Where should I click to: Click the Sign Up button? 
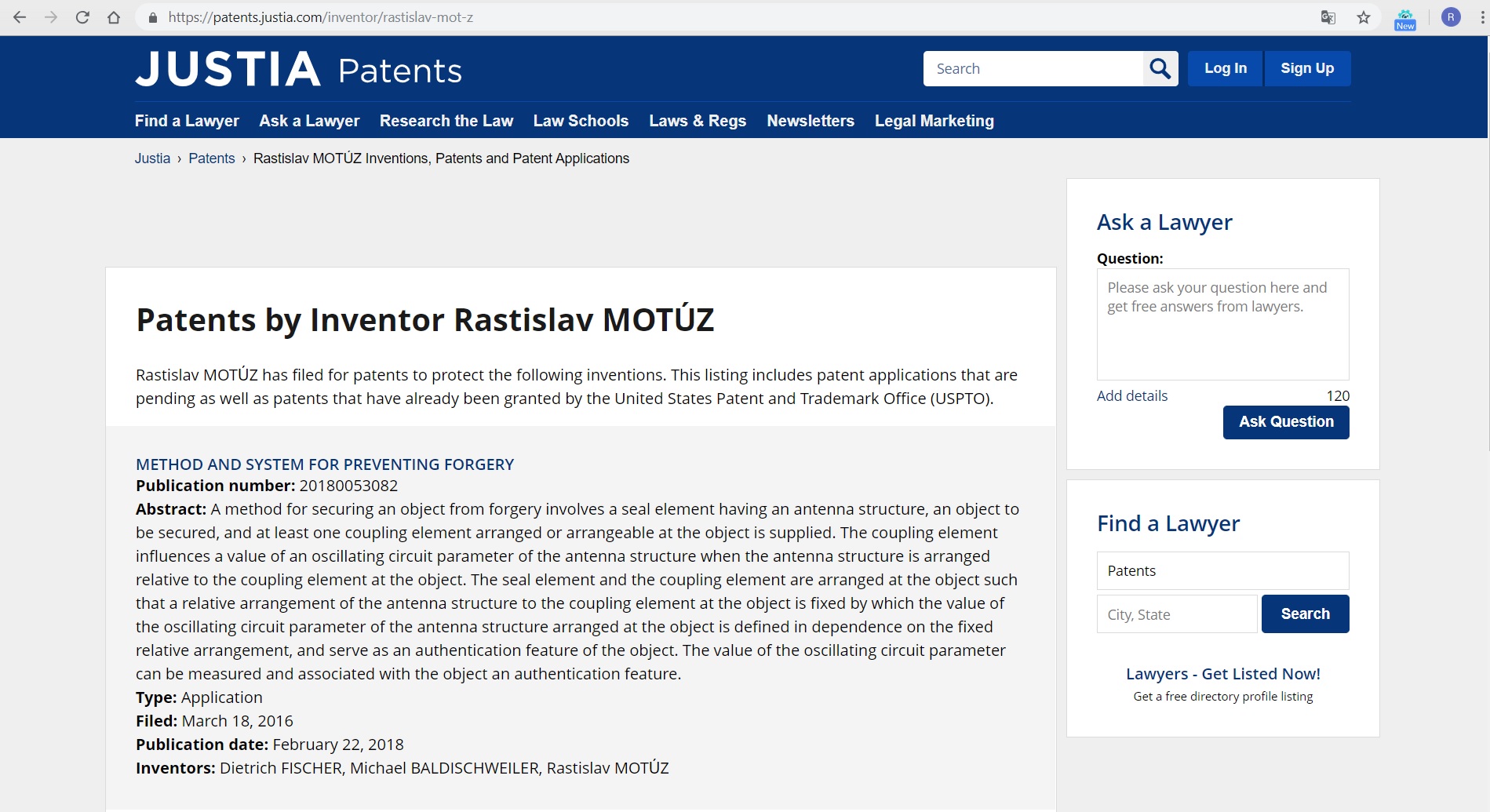tap(1307, 69)
